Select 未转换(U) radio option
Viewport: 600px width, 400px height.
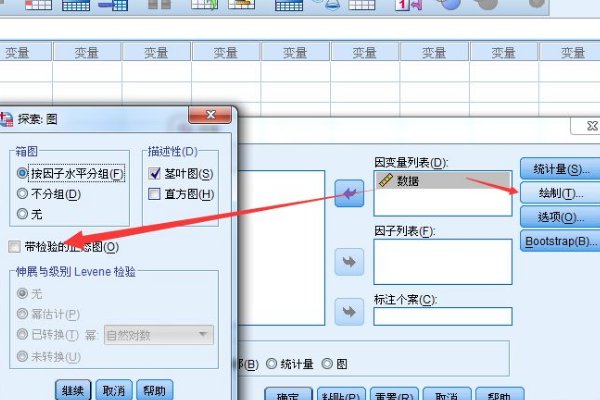(49, 356)
